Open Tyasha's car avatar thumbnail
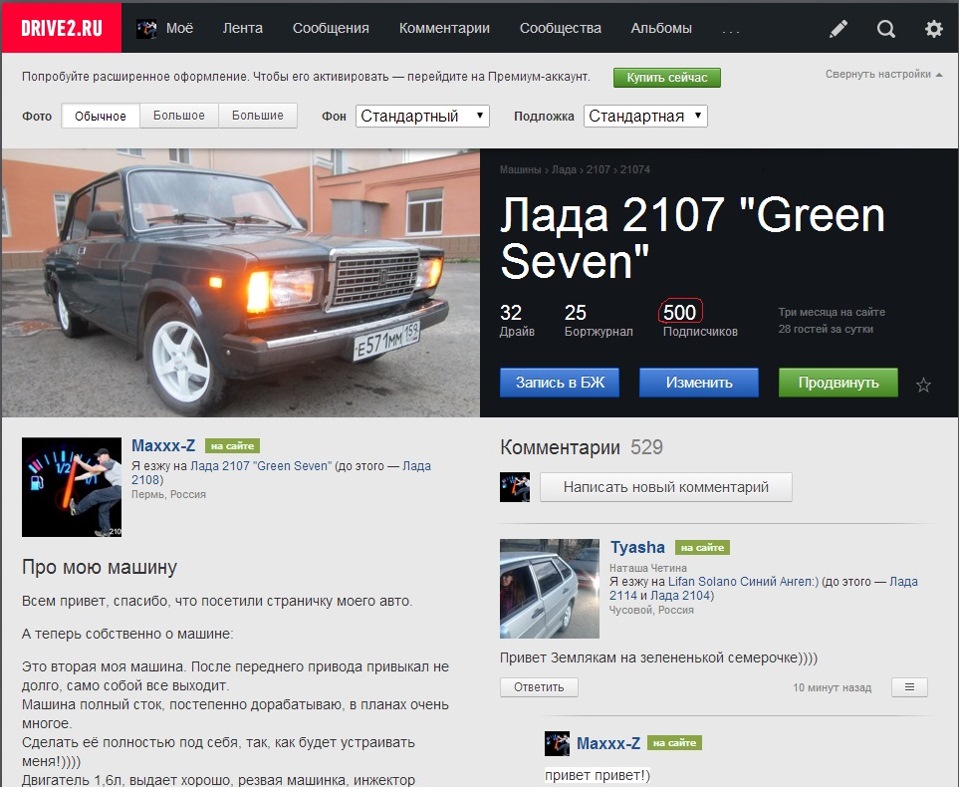The height and width of the screenshot is (788, 960). (550, 588)
